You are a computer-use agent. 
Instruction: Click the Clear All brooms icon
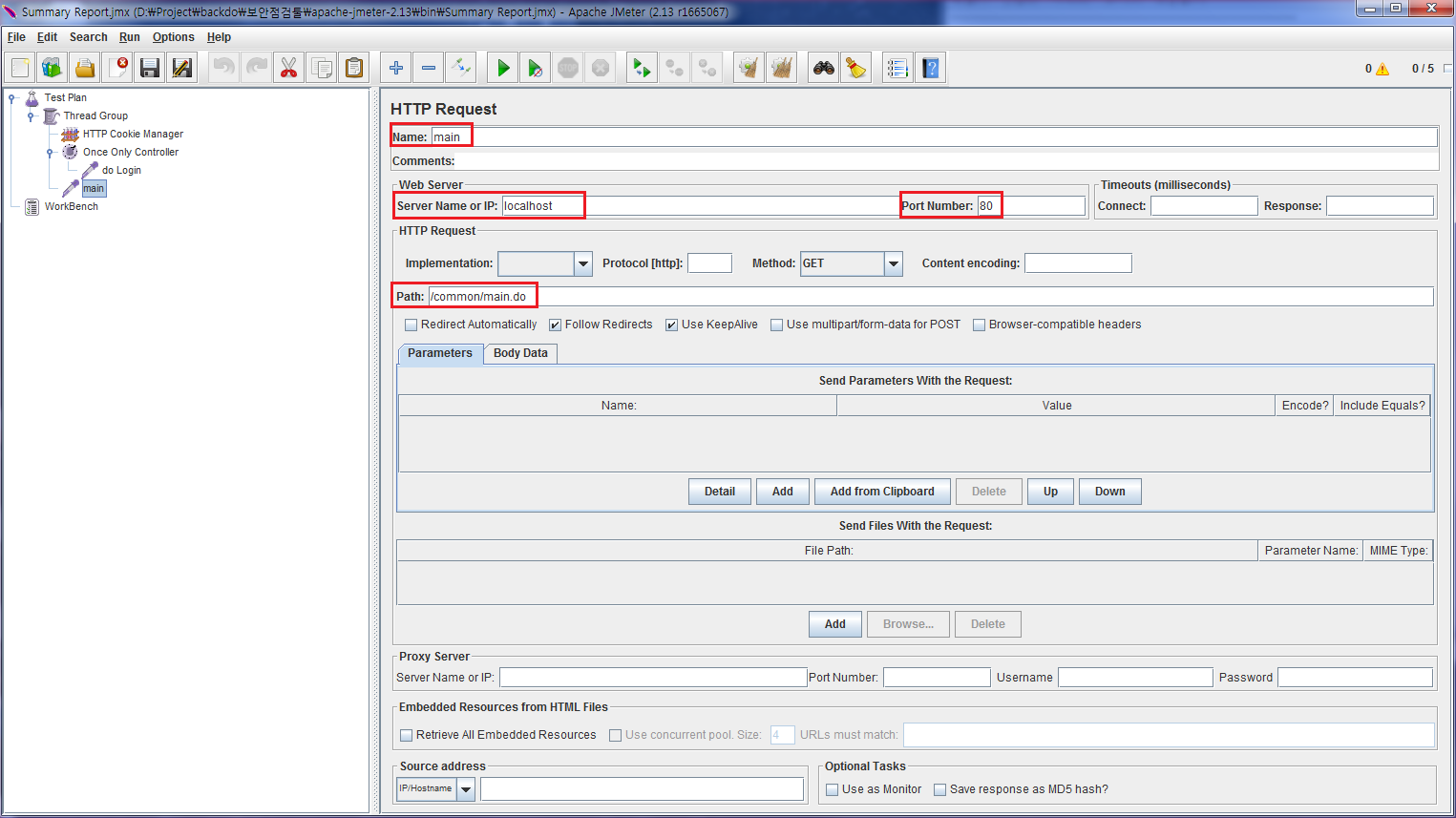tap(782, 68)
